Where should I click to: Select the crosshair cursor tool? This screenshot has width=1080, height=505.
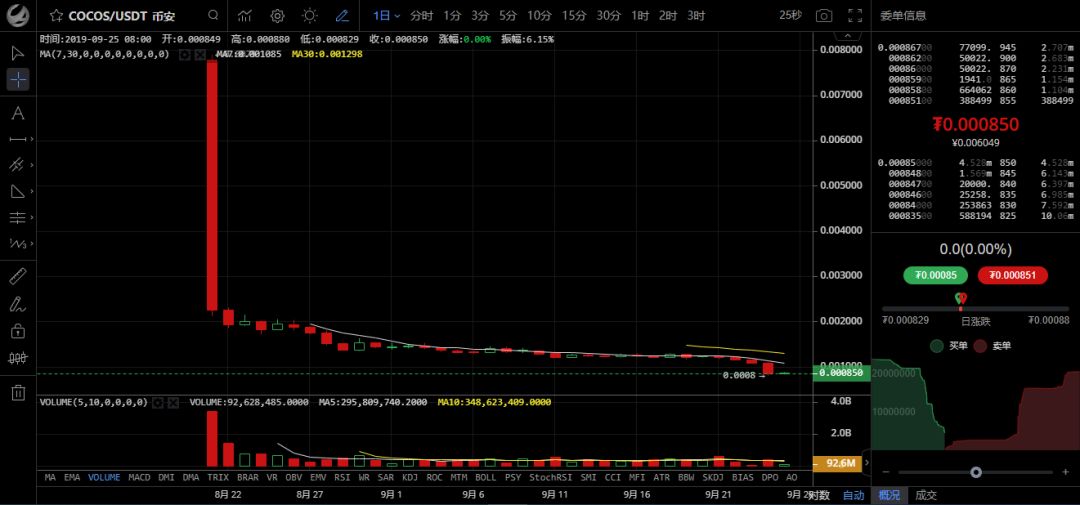18,80
